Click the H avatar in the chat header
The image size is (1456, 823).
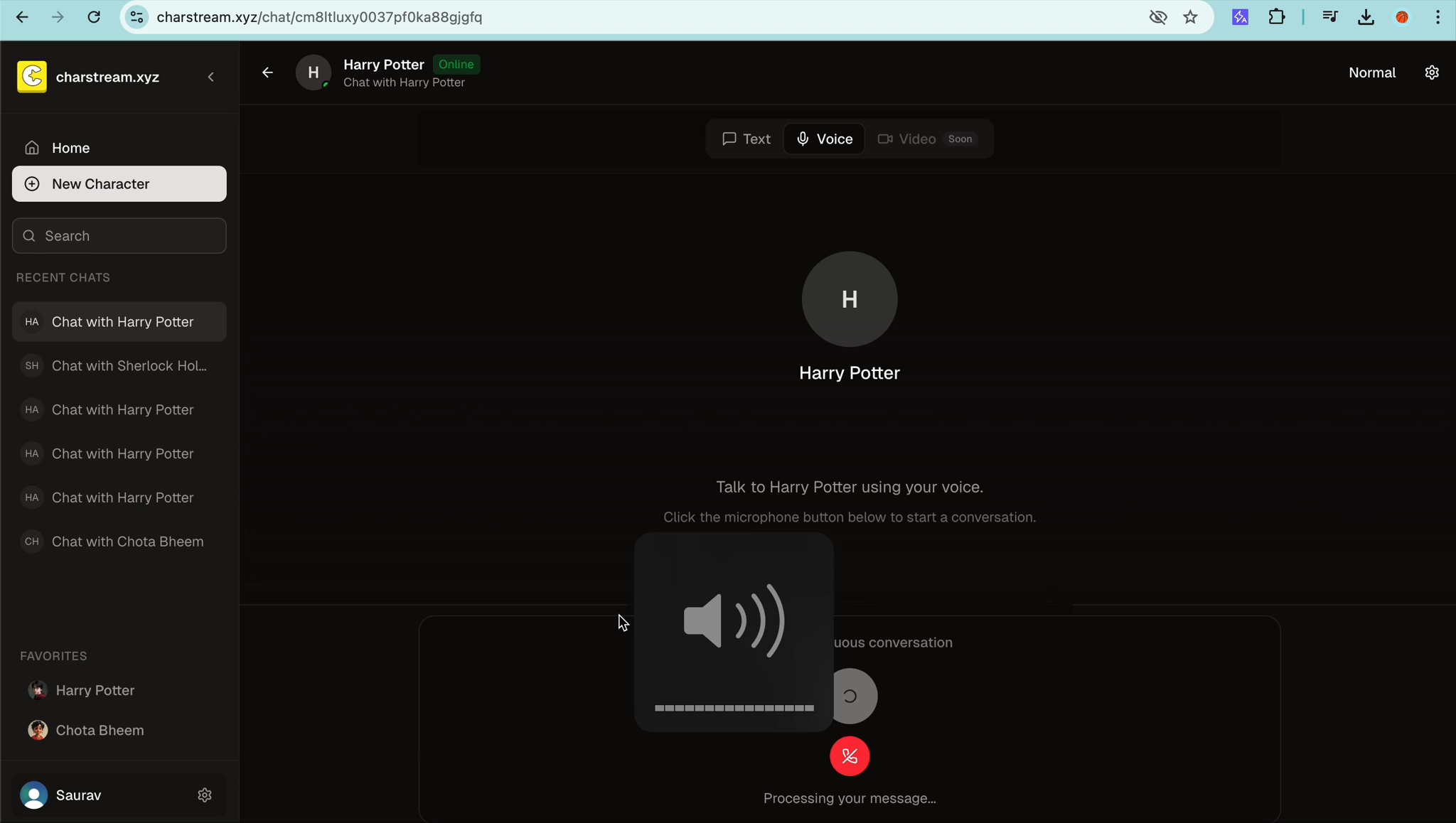tap(314, 72)
